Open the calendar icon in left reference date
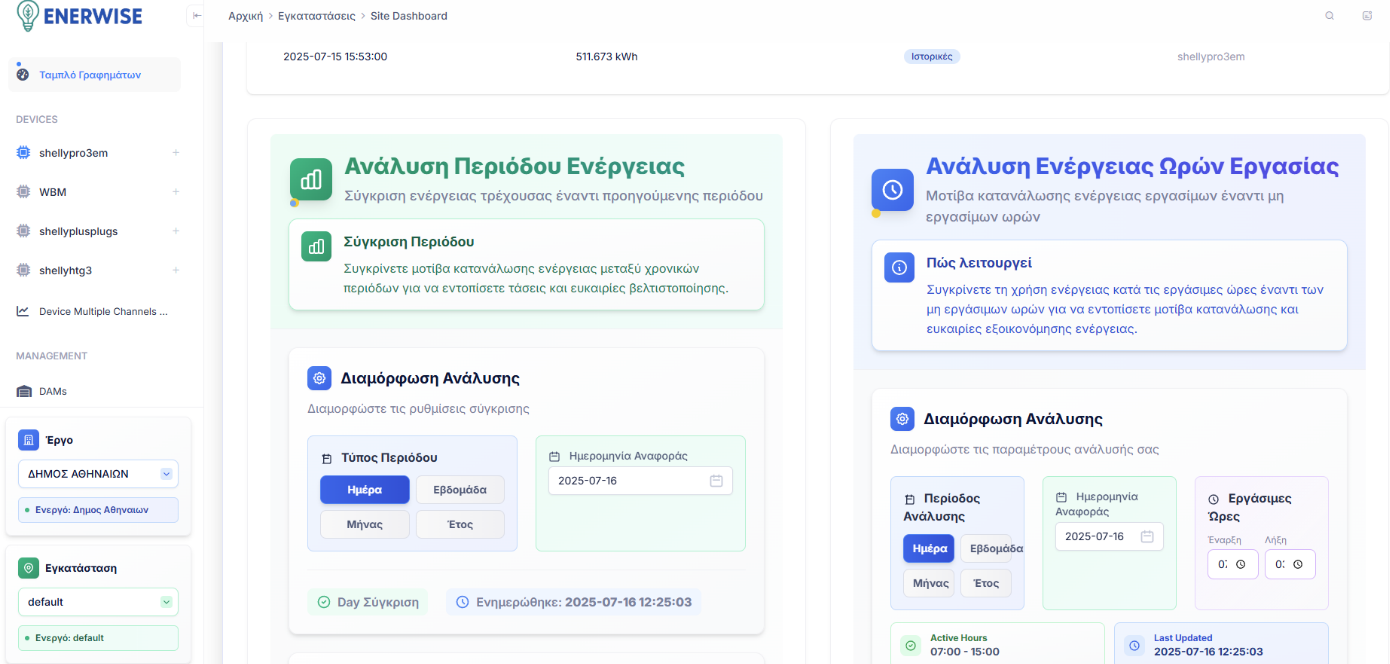Image resolution: width=1390 pixels, height=664 pixels. (x=716, y=481)
